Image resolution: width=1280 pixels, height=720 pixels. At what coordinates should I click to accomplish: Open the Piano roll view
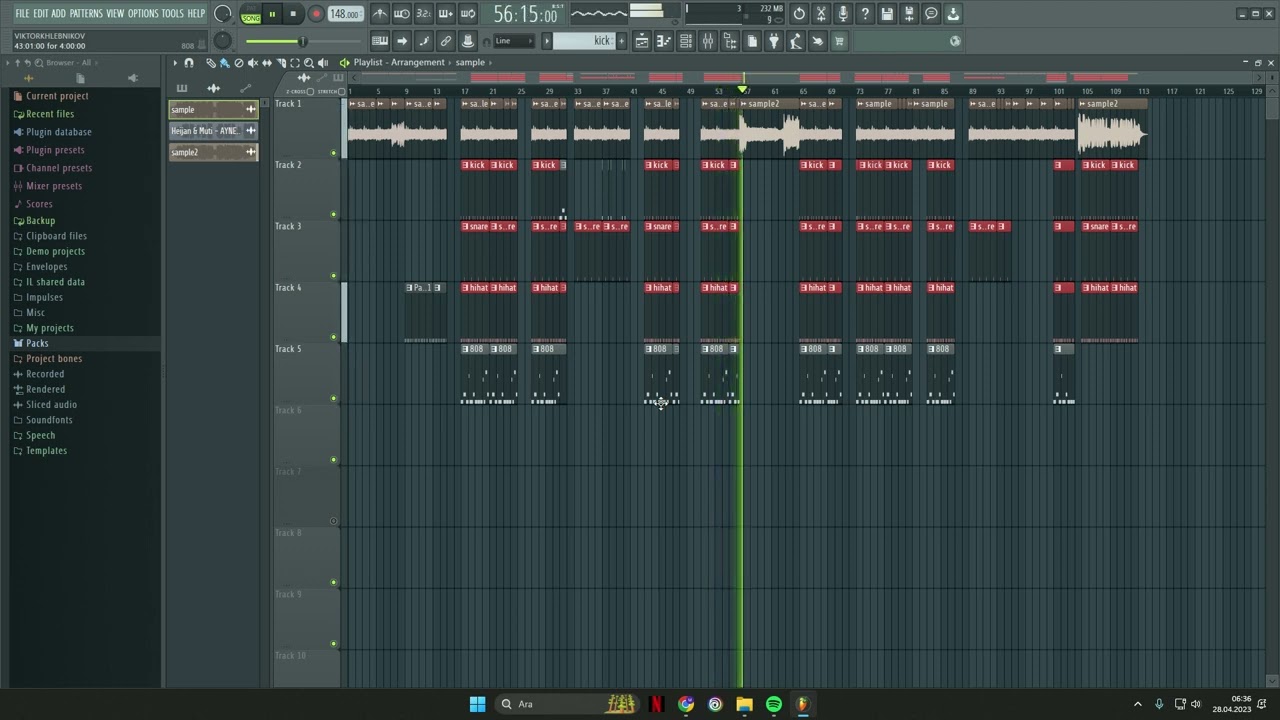click(664, 41)
